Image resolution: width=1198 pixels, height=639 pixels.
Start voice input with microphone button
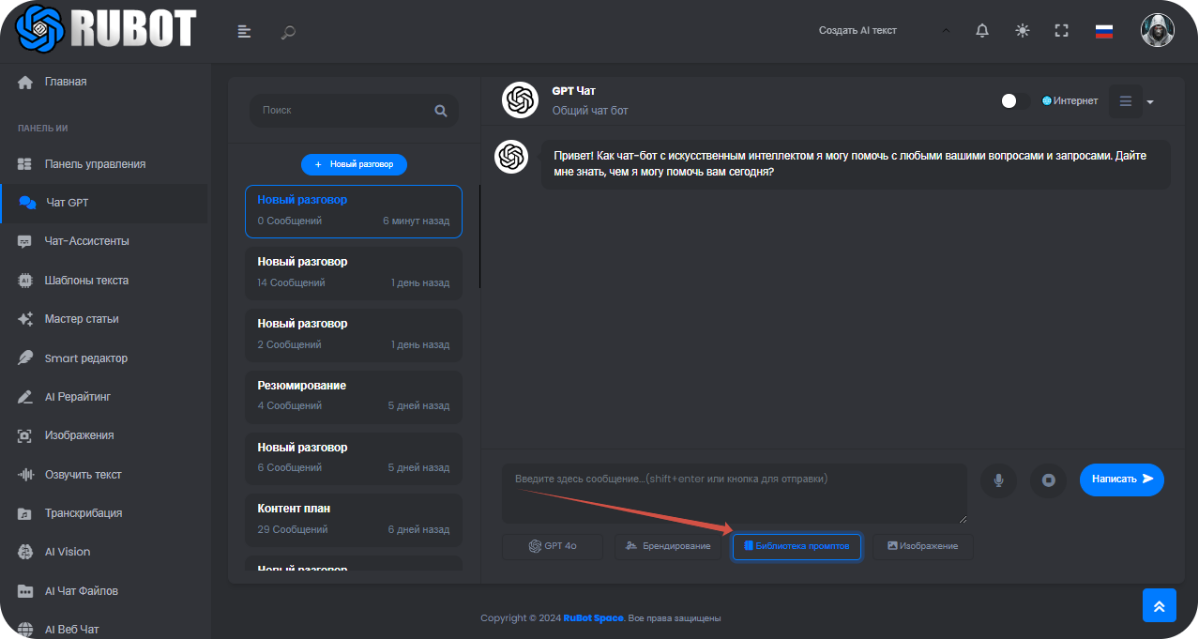click(x=998, y=480)
